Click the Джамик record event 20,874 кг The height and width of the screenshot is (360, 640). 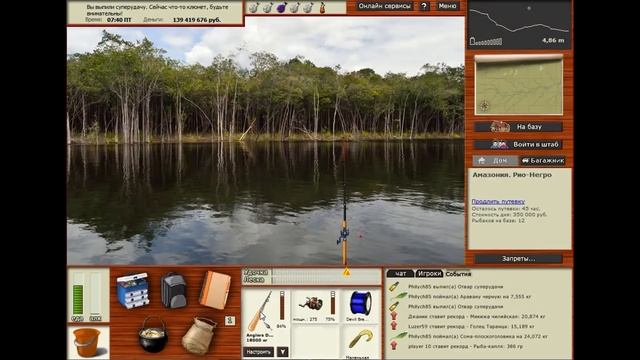(477, 316)
